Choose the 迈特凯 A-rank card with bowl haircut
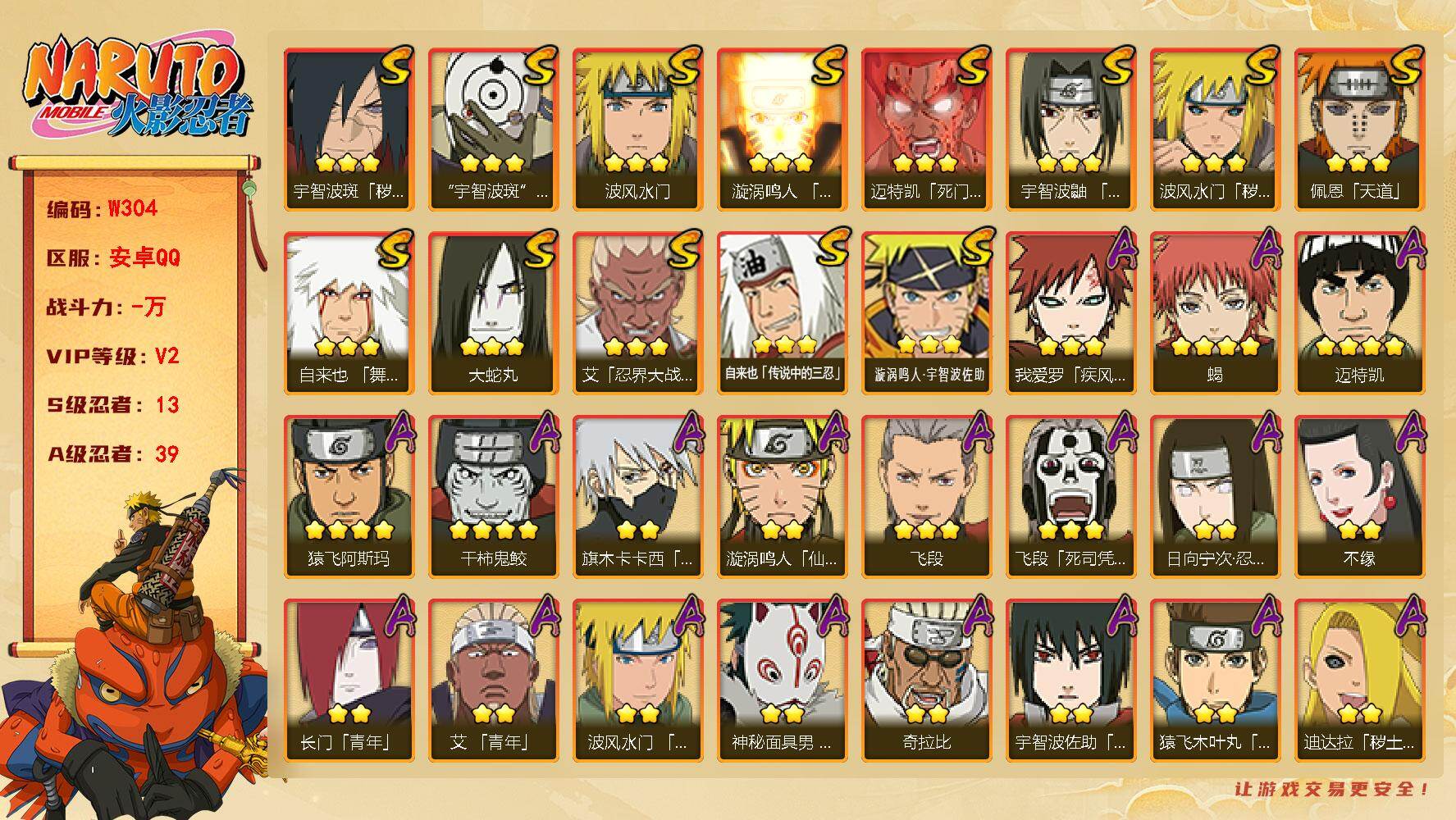This screenshot has height=820, width=1456. (x=1359, y=312)
